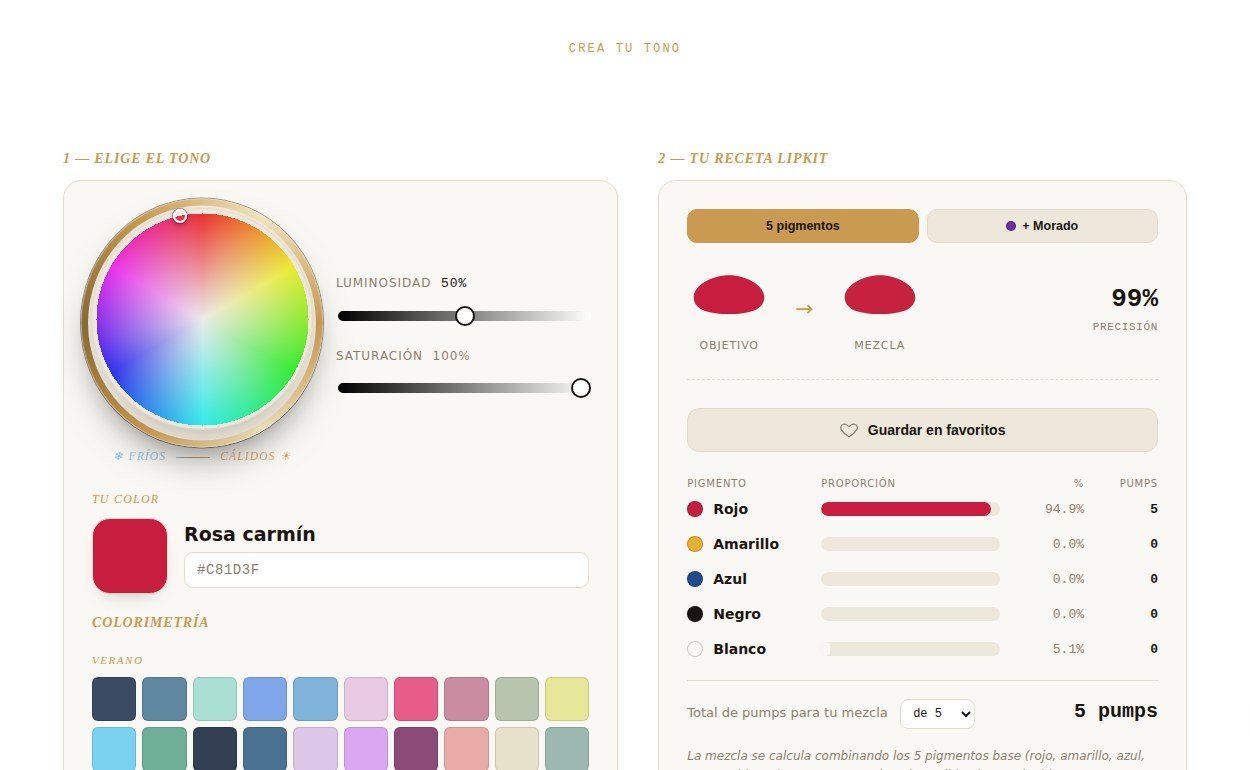Click the heart icon in Guardar en favoritos
Screen dimensions: 1250x770
pyautogui.click(x=849, y=430)
